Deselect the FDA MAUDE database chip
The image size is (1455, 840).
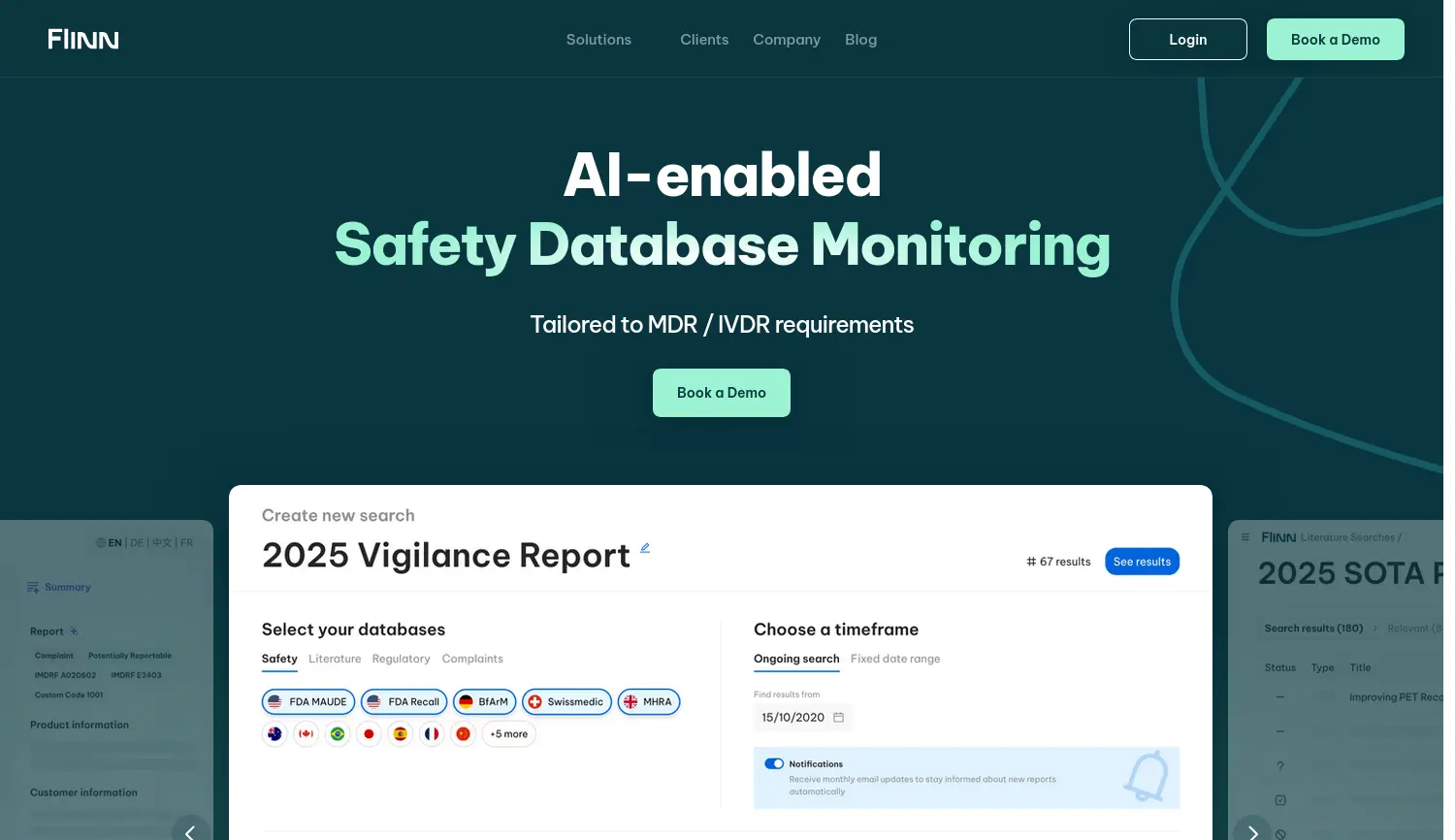pyautogui.click(x=308, y=702)
